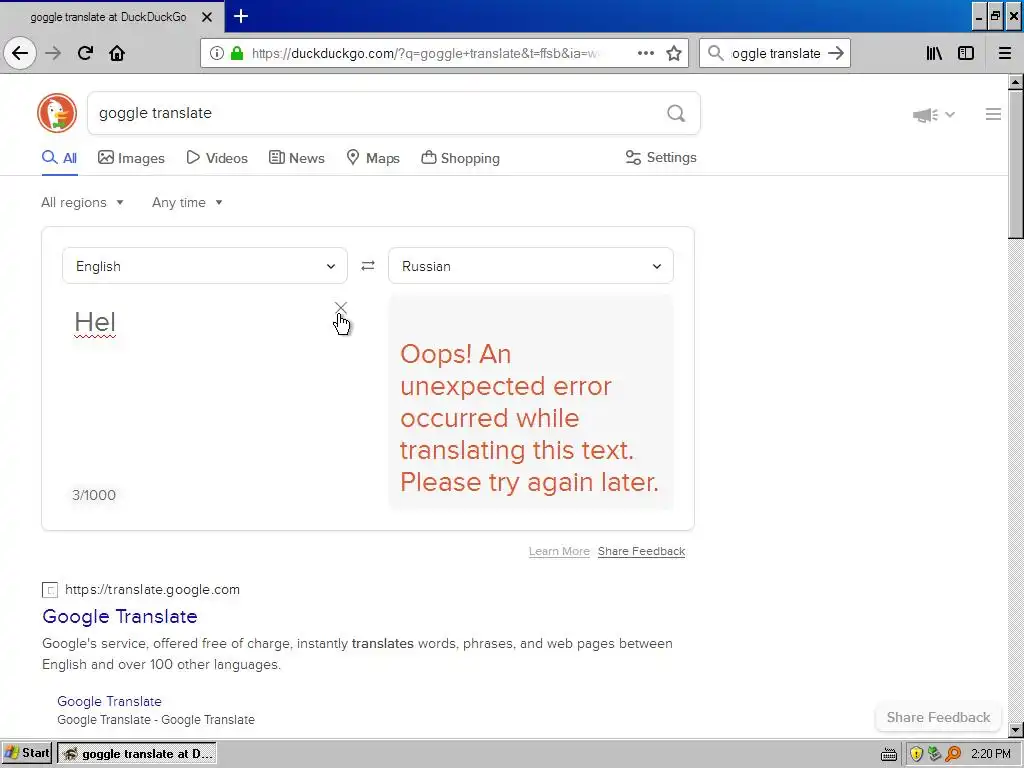
Task: Switch to Shopping results
Action: click(460, 158)
